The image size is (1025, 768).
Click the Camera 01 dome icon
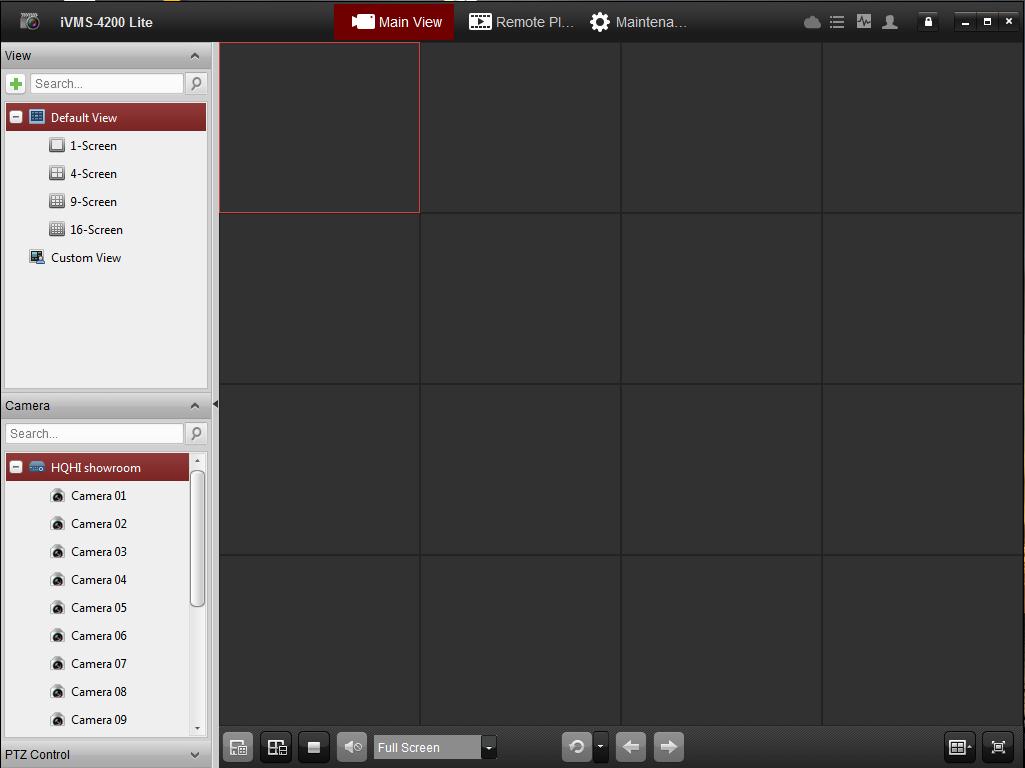click(x=58, y=496)
